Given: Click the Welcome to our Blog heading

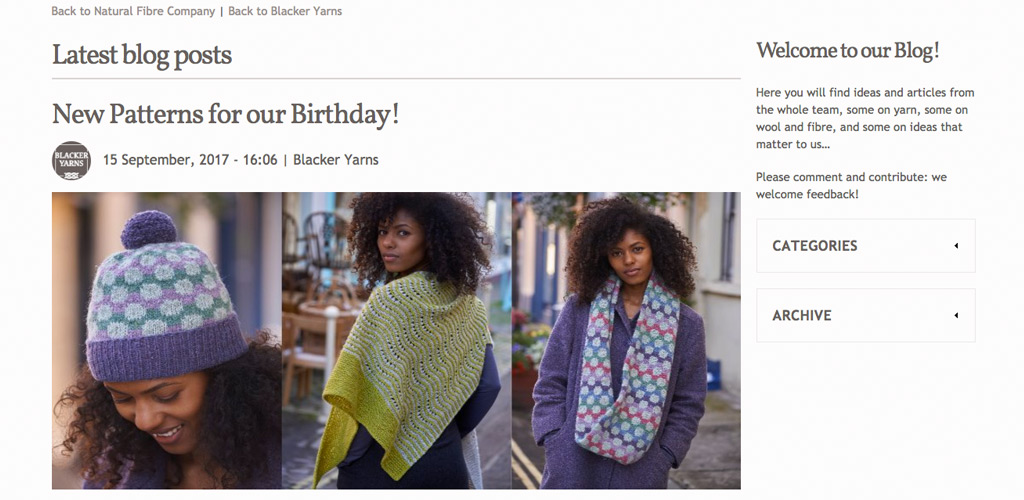Looking at the screenshot, I should (848, 50).
